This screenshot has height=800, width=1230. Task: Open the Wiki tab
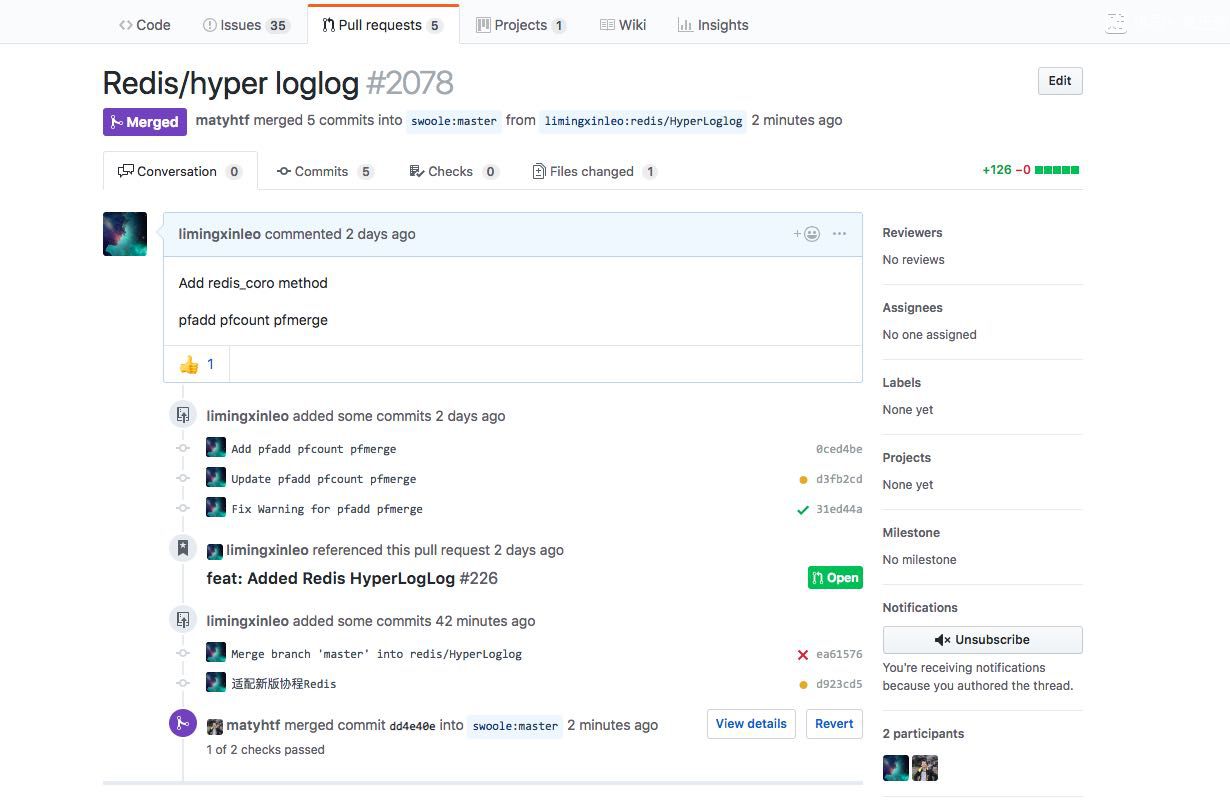click(623, 25)
